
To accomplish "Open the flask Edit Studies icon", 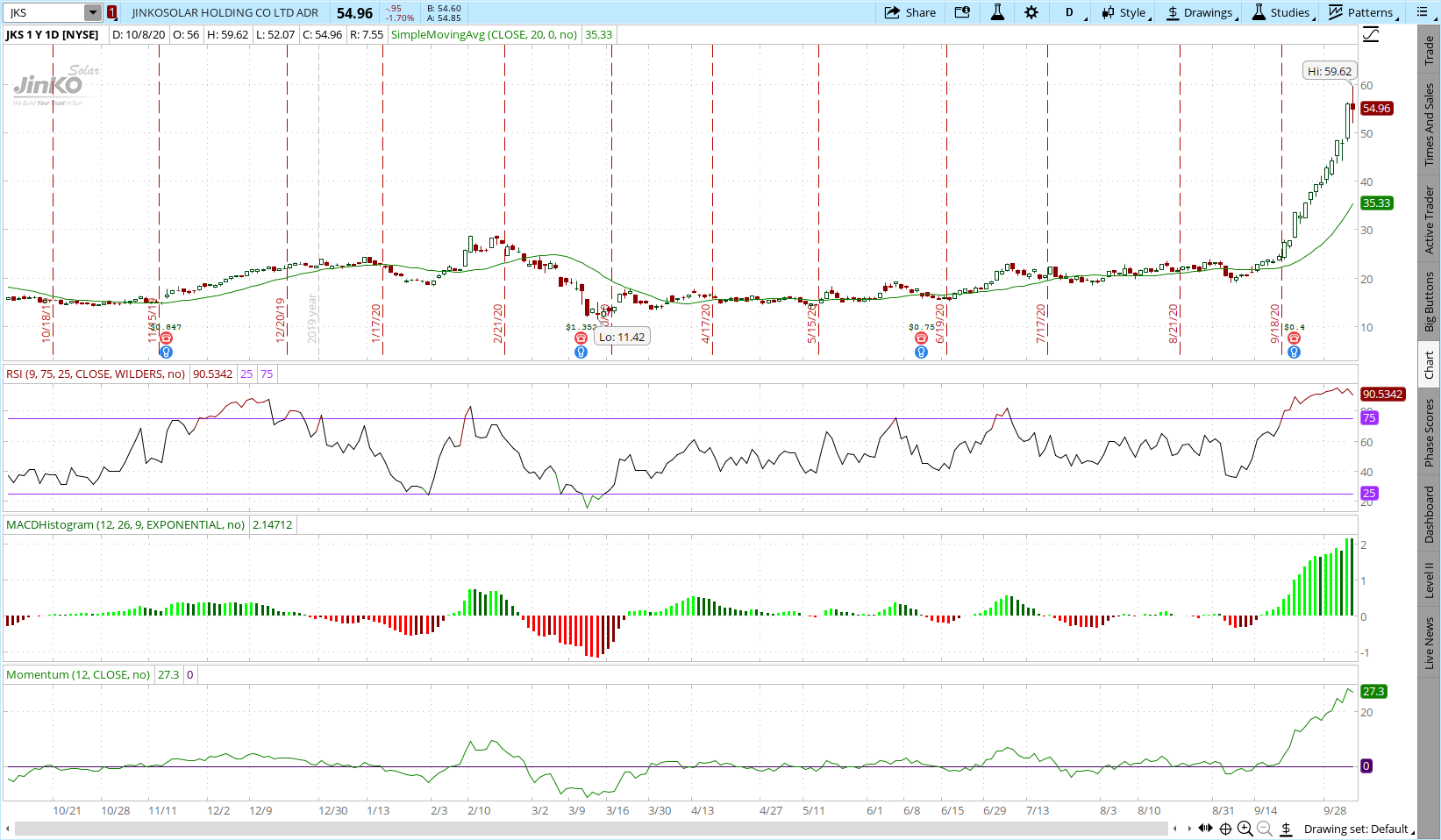I will [x=997, y=12].
